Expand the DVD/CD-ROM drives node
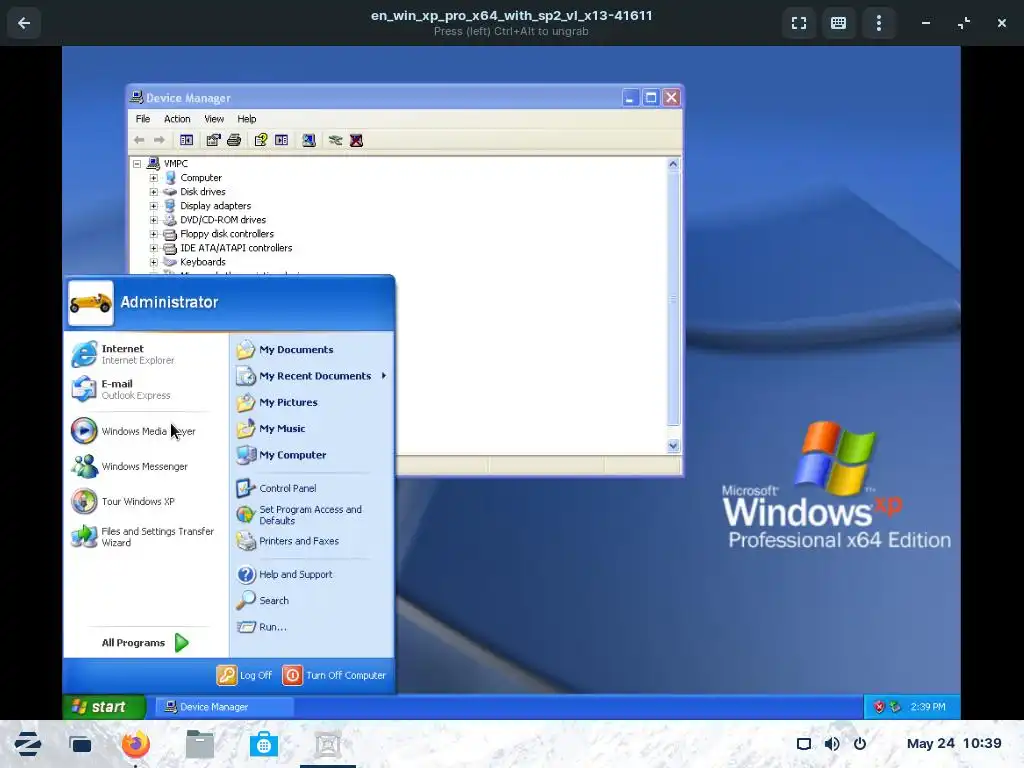This screenshot has height=768, width=1024. (x=153, y=220)
